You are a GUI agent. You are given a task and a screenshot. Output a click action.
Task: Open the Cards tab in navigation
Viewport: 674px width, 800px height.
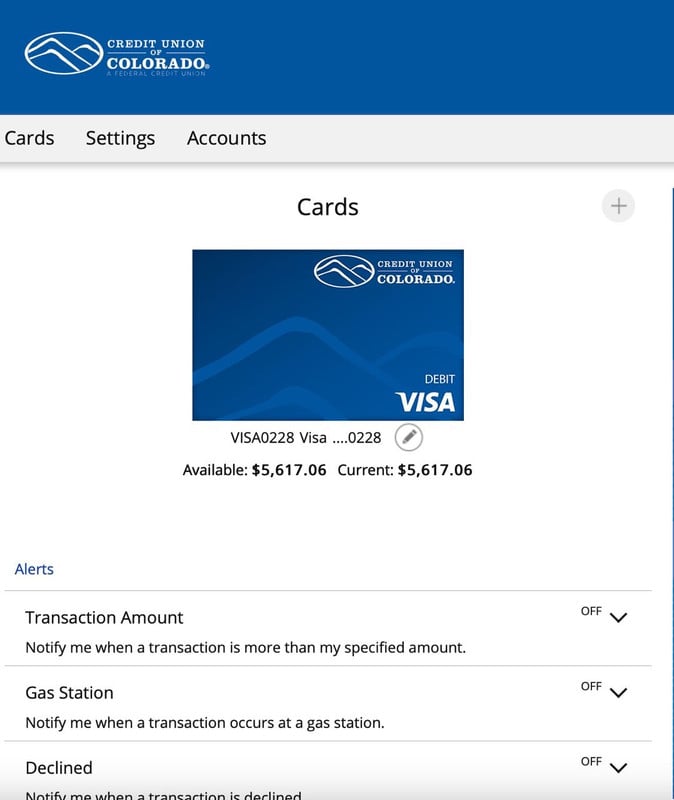29,138
